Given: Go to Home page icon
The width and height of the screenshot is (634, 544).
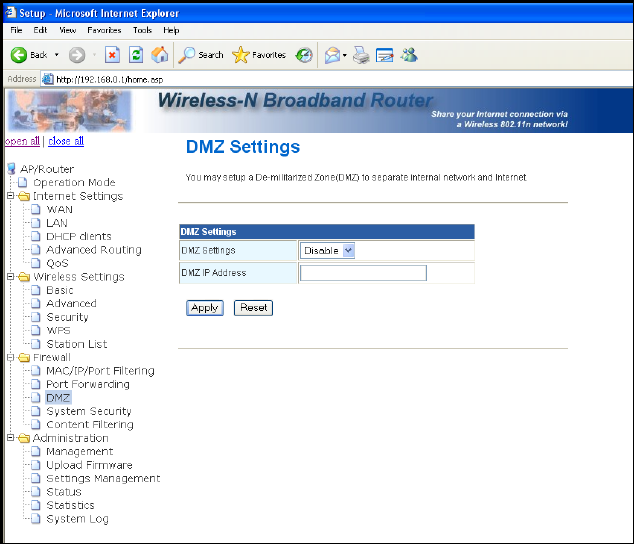Looking at the screenshot, I should click(160, 55).
